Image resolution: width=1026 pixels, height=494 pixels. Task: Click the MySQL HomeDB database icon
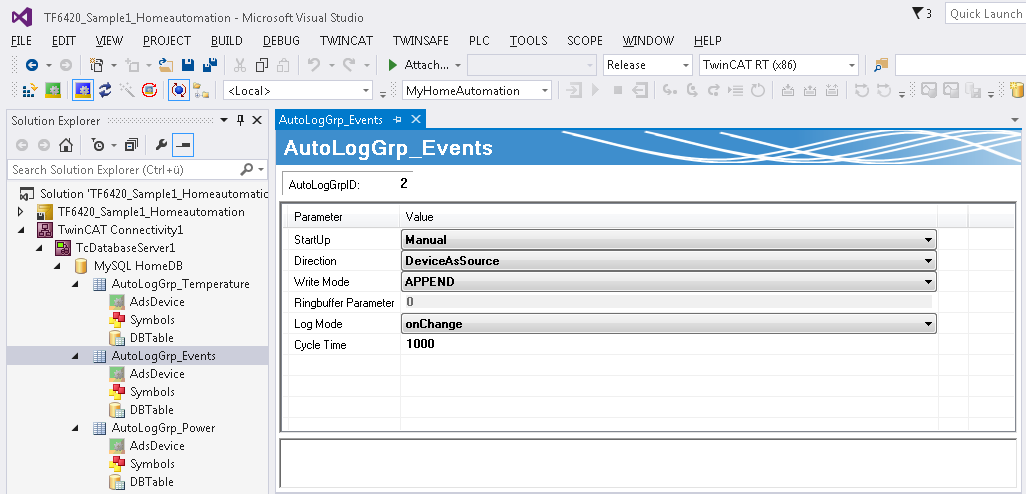[81, 266]
